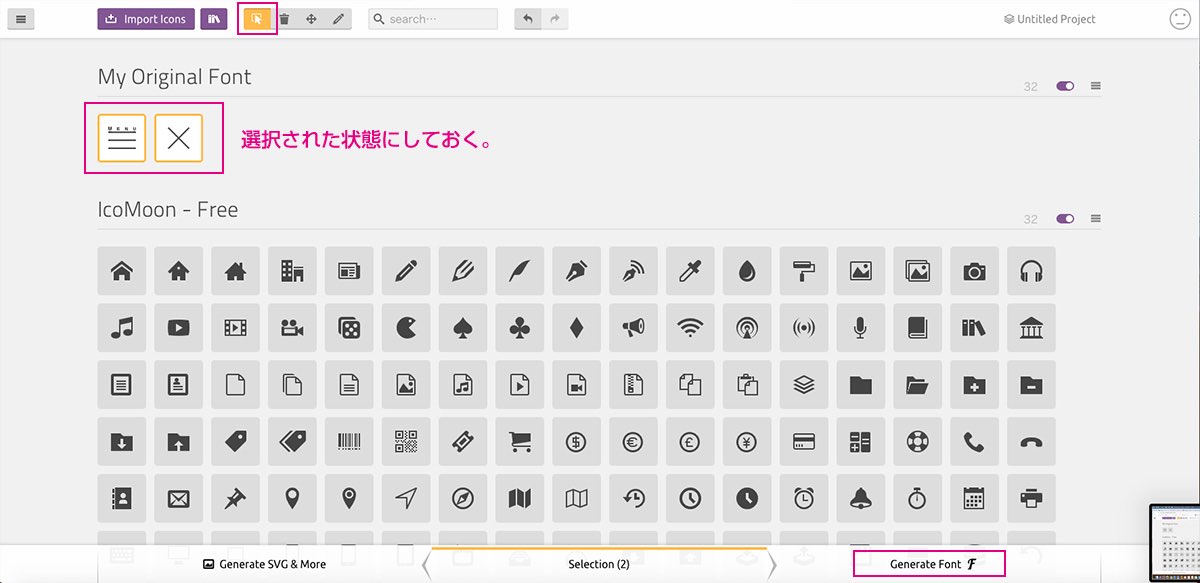
Task: Click the undo arrow button
Action: click(528, 19)
